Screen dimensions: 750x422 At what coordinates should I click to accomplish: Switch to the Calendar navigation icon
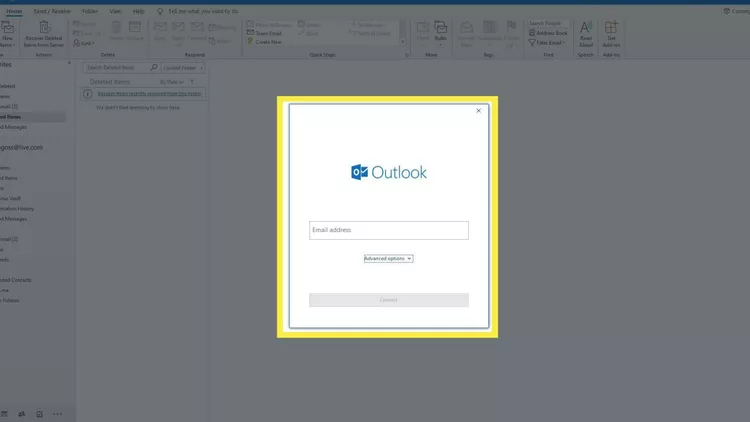click(4, 414)
